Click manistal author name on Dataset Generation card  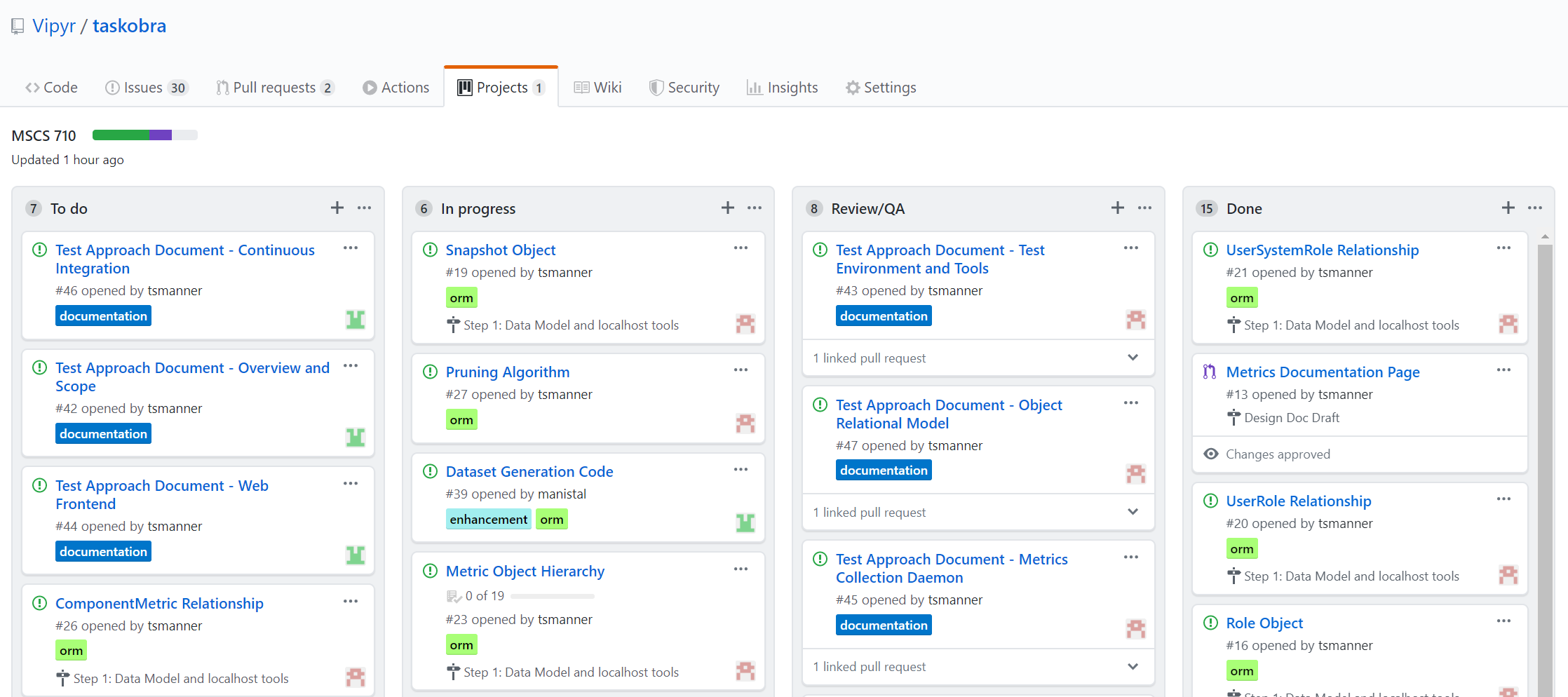point(562,494)
